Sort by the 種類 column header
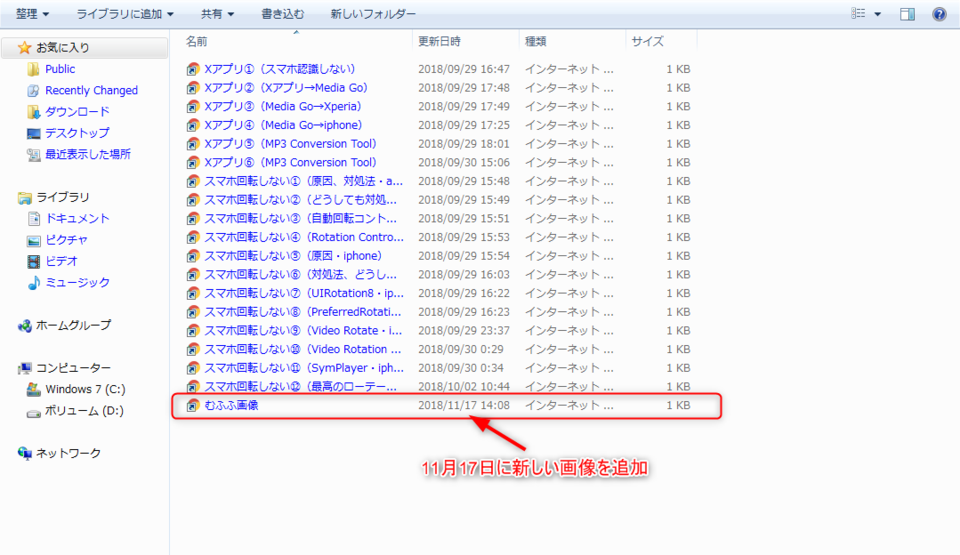 (x=535, y=41)
